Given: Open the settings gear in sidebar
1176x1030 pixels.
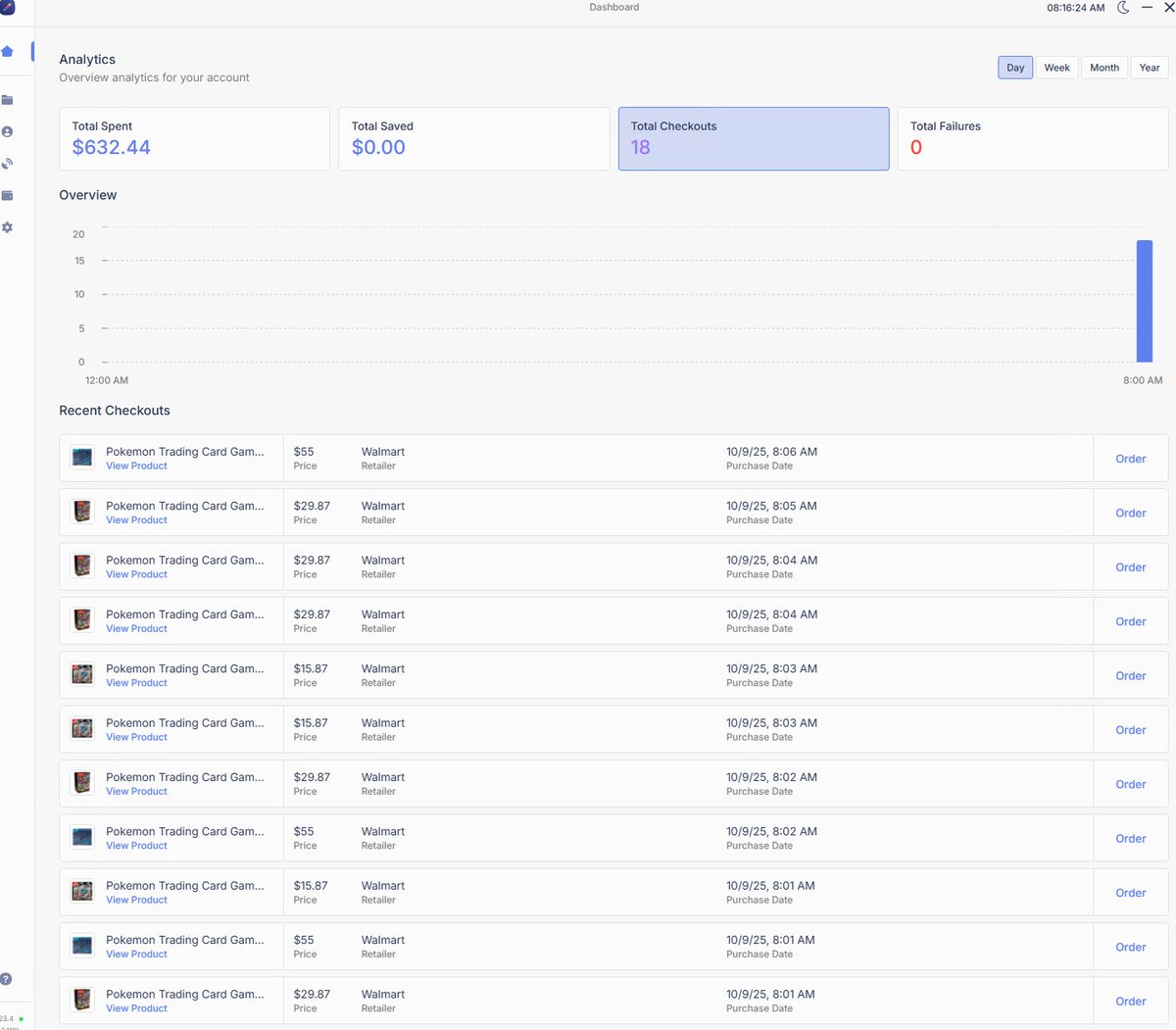Looking at the screenshot, I should coord(7,227).
